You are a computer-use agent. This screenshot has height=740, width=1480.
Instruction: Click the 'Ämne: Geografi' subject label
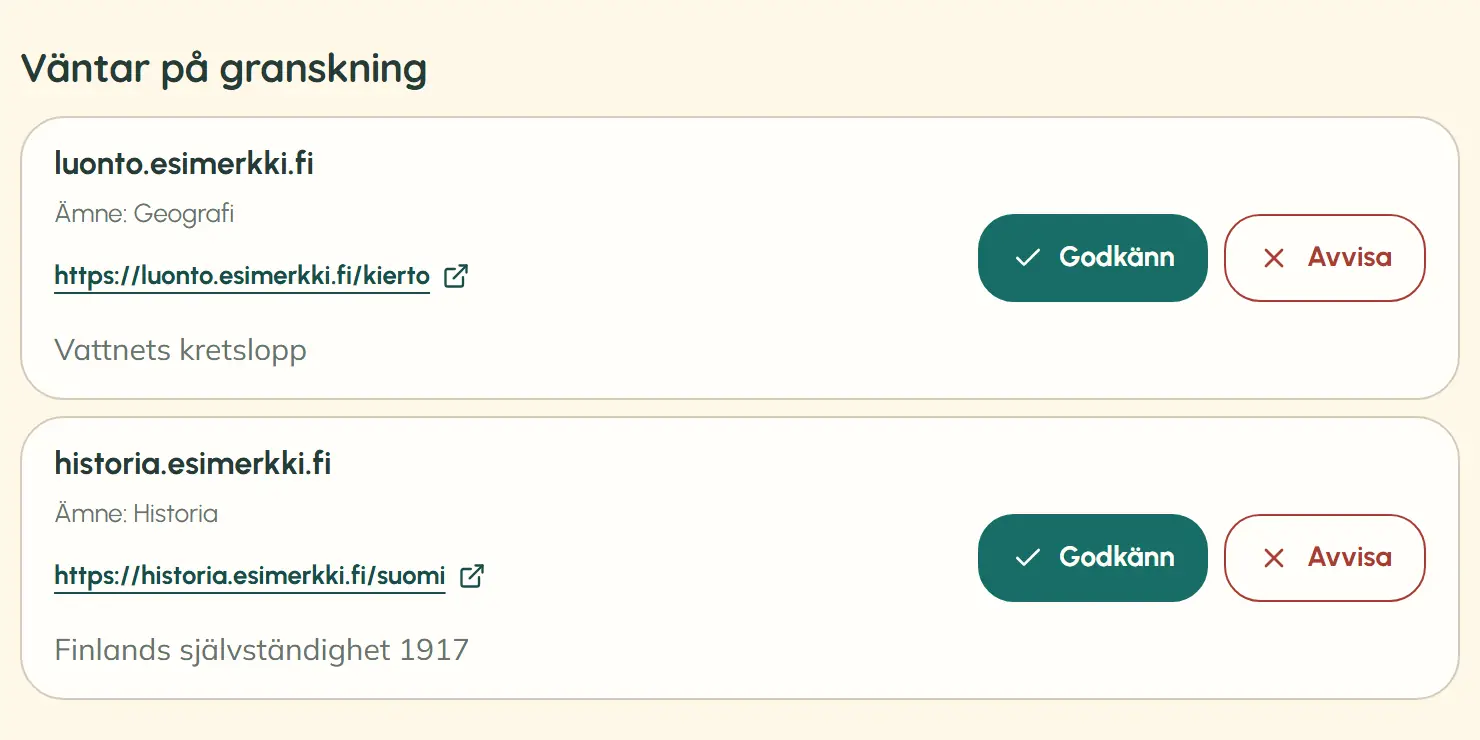point(144,214)
